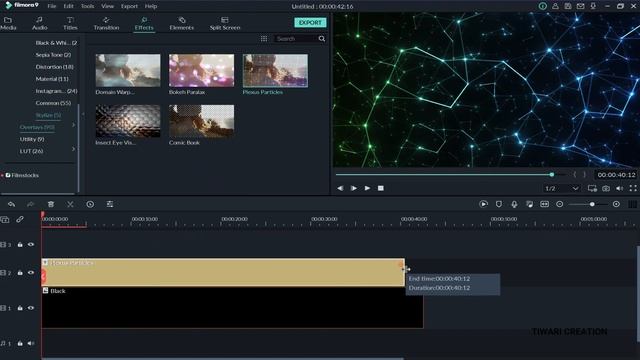Select the Black & White effects category
This screenshot has width=640, height=360.
pyautogui.click(x=56, y=42)
